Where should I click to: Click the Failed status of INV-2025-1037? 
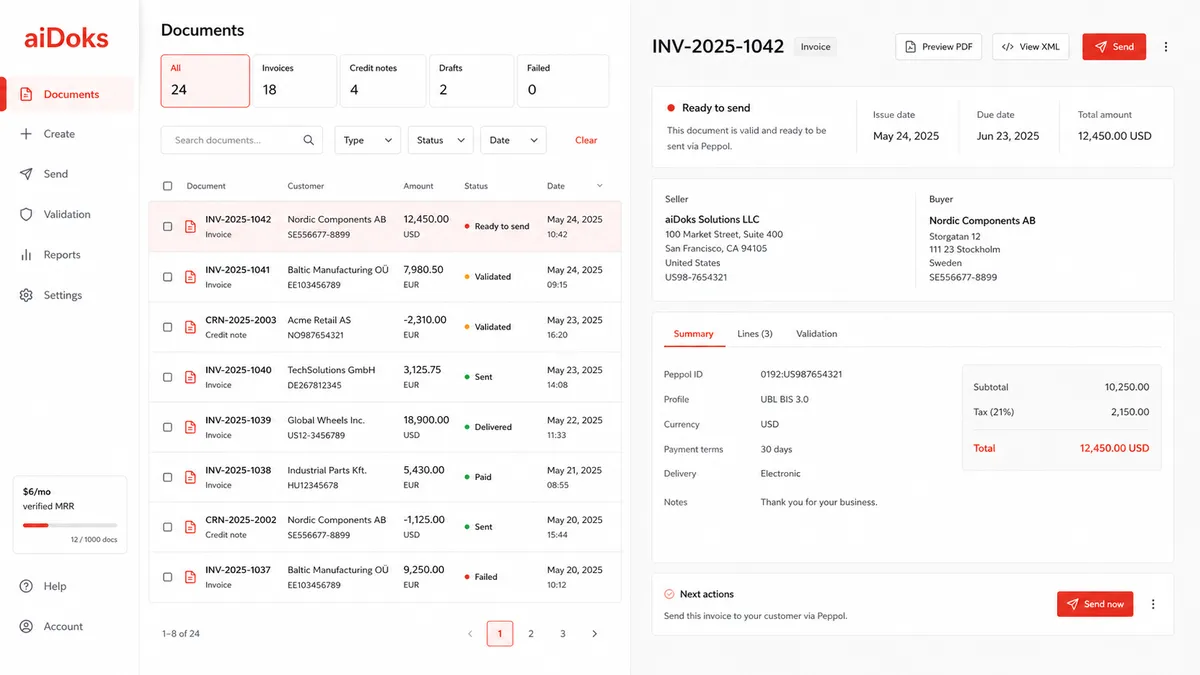[481, 577]
